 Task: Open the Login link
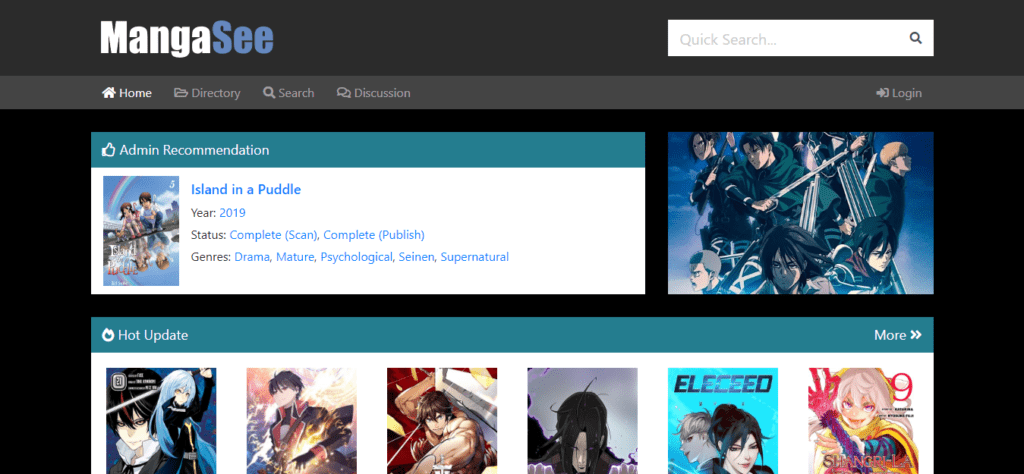click(899, 93)
